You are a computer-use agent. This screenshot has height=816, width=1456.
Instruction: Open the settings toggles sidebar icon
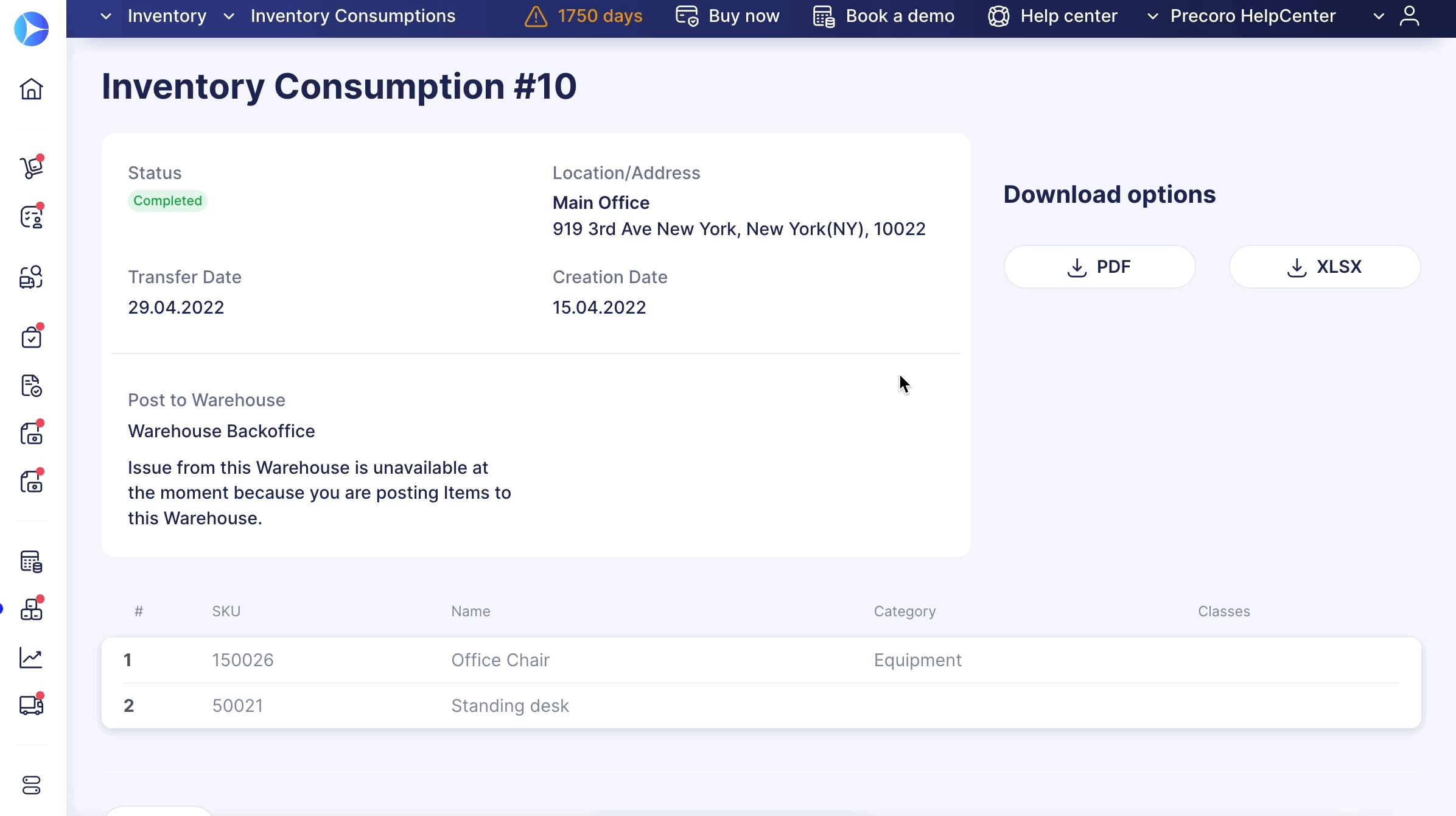click(x=31, y=785)
